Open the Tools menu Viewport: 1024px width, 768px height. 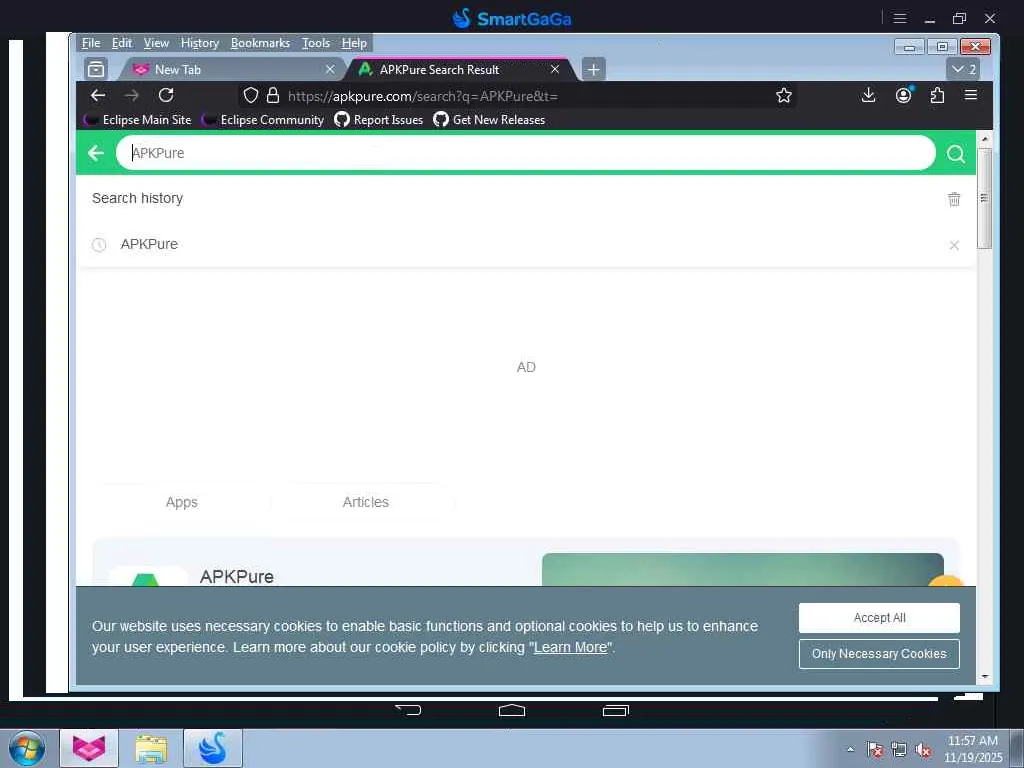tap(315, 43)
